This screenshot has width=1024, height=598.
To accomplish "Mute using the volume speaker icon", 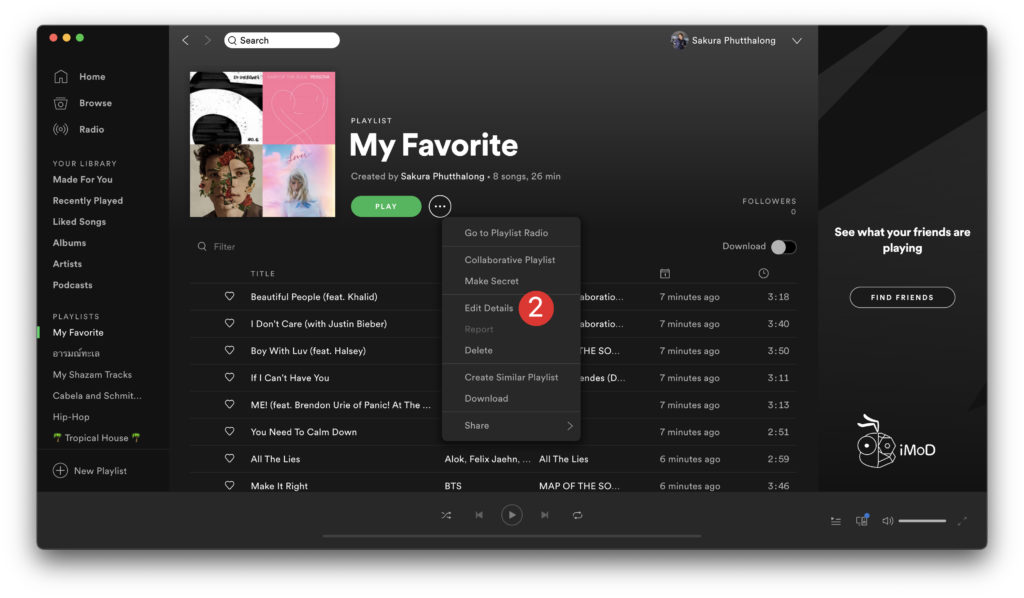I will point(887,521).
